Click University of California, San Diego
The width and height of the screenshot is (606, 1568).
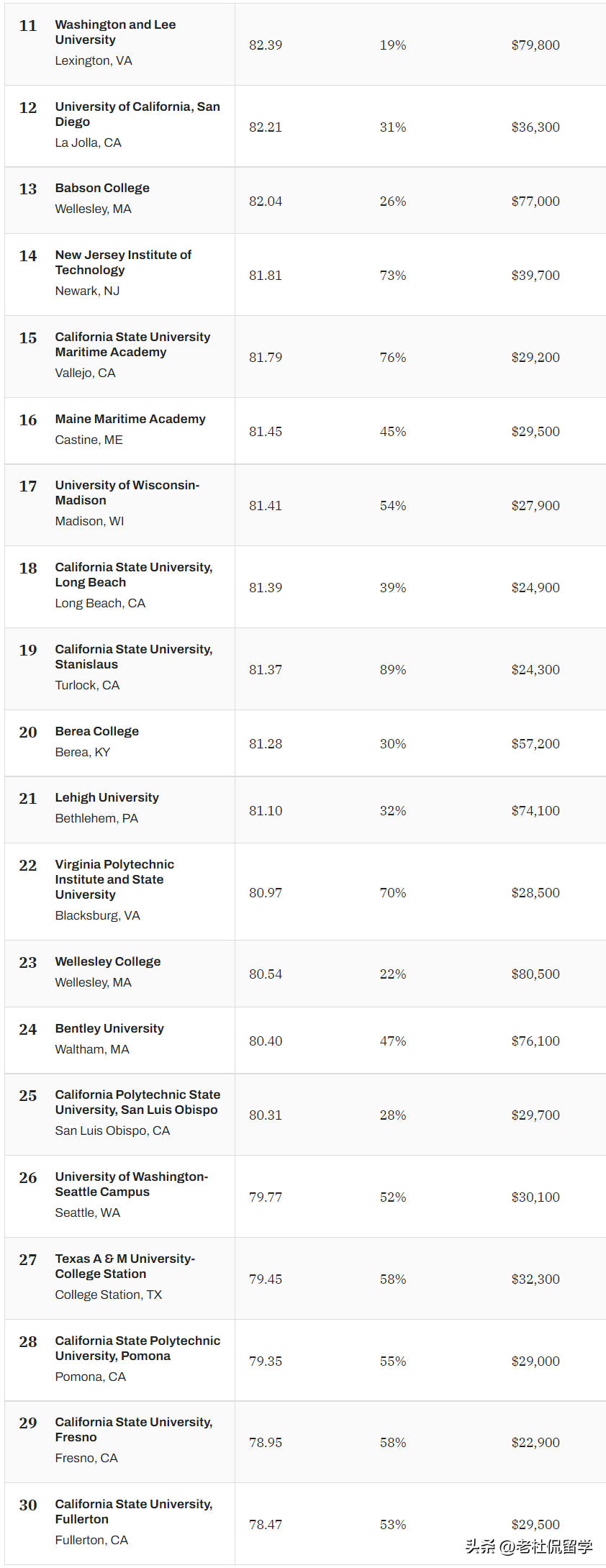coord(137,114)
